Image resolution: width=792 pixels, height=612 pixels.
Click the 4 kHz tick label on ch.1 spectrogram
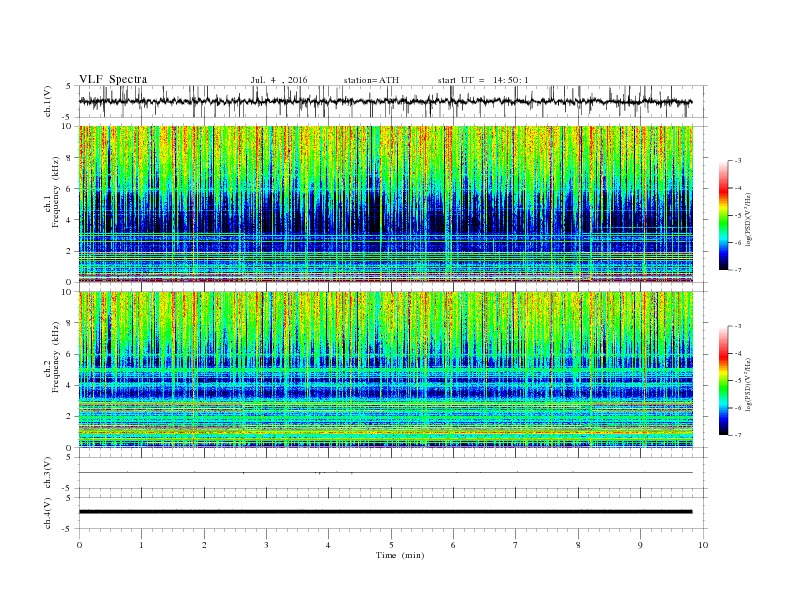point(69,220)
